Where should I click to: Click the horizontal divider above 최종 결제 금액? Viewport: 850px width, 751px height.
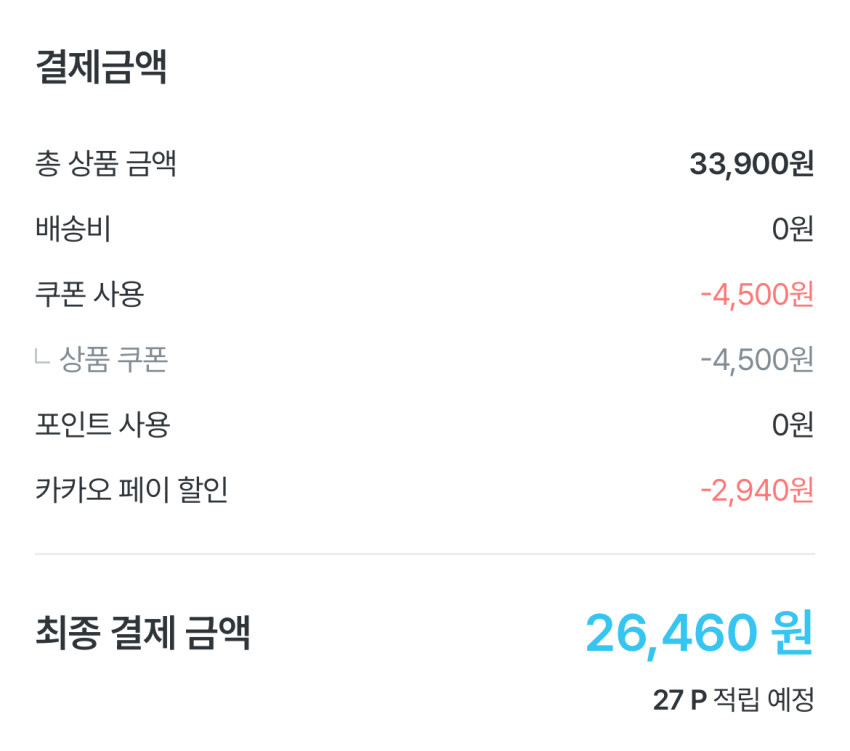pyautogui.click(x=425, y=553)
